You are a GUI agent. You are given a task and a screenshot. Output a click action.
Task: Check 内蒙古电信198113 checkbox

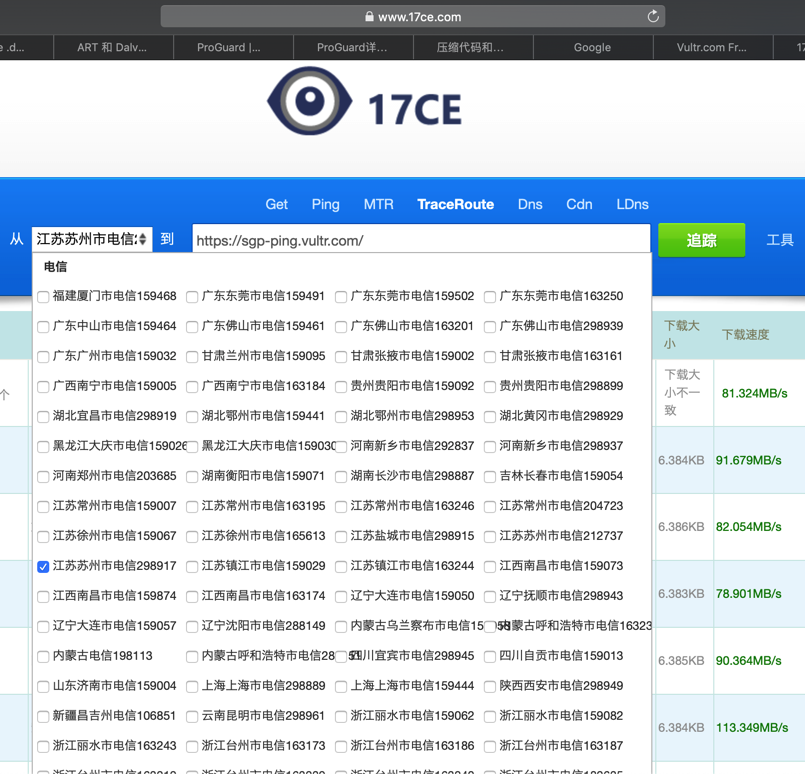pyautogui.click(x=43, y=656)
